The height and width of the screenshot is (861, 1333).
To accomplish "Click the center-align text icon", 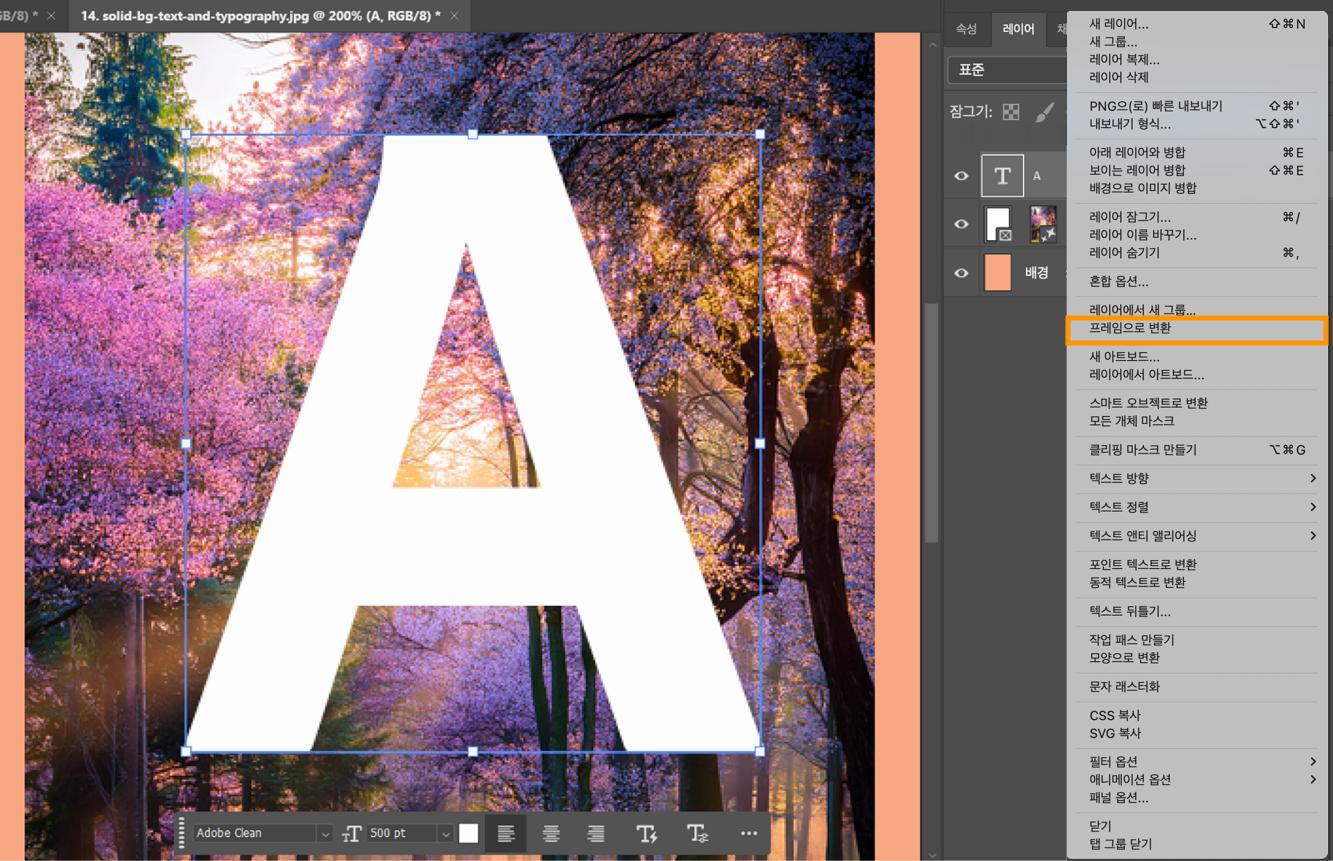I will [x=551, y=833].
